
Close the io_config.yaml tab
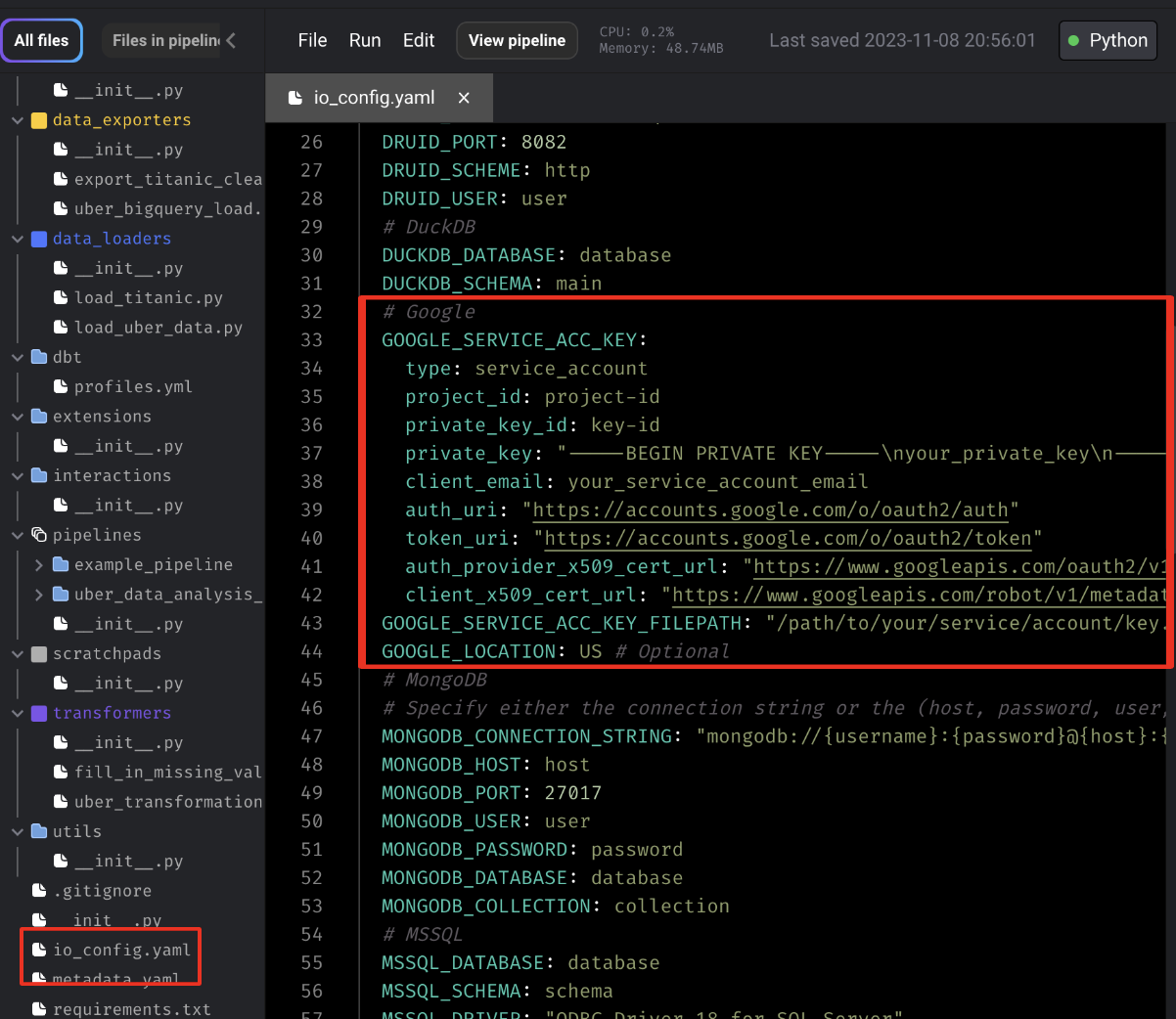(x=464, y=98)
